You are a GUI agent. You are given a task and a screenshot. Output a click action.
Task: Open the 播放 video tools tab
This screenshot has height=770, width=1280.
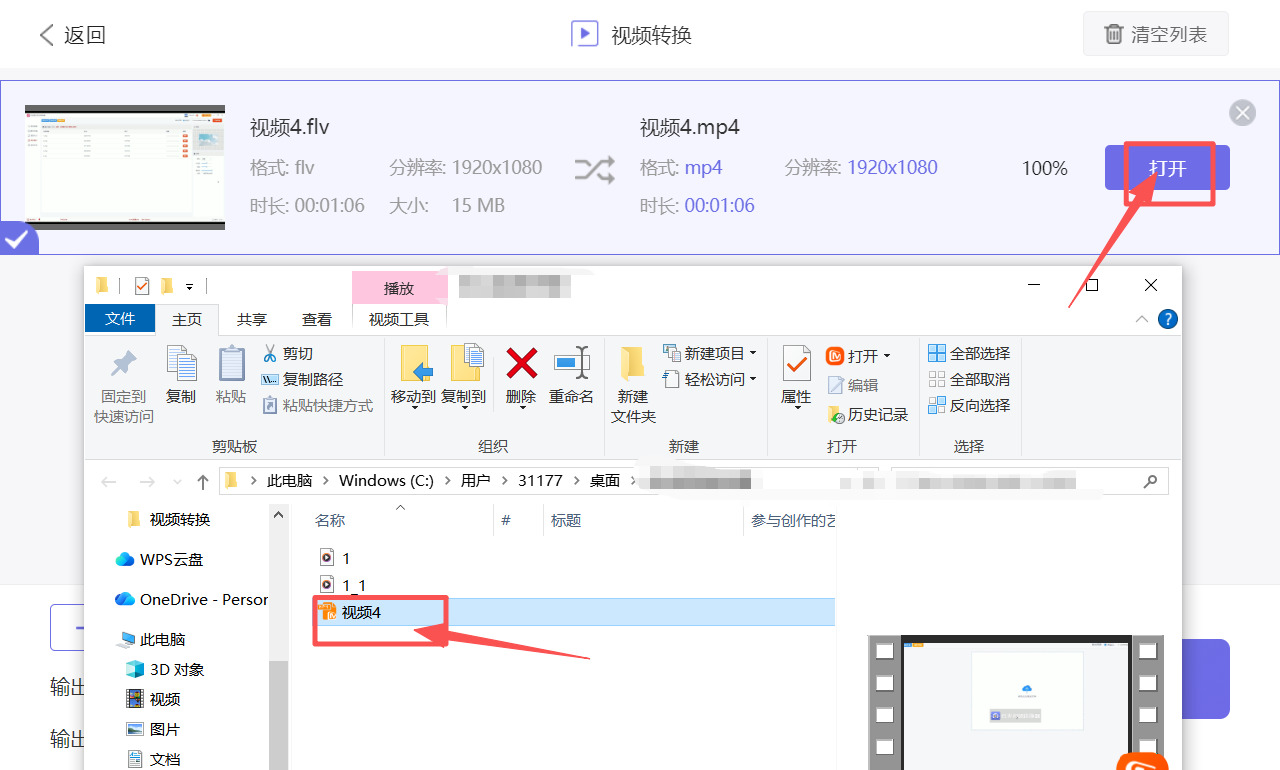pyautogui.click(x=399, y=287)
